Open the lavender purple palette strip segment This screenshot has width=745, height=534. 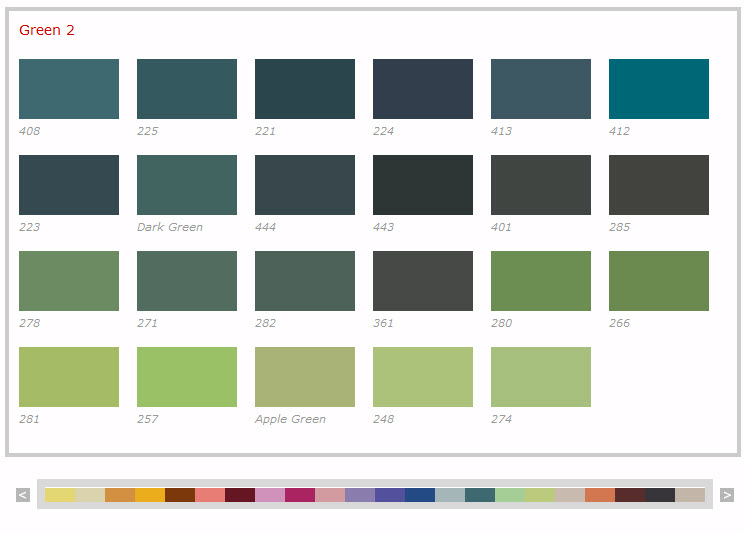pyautogui.click(x=360, y=495)
